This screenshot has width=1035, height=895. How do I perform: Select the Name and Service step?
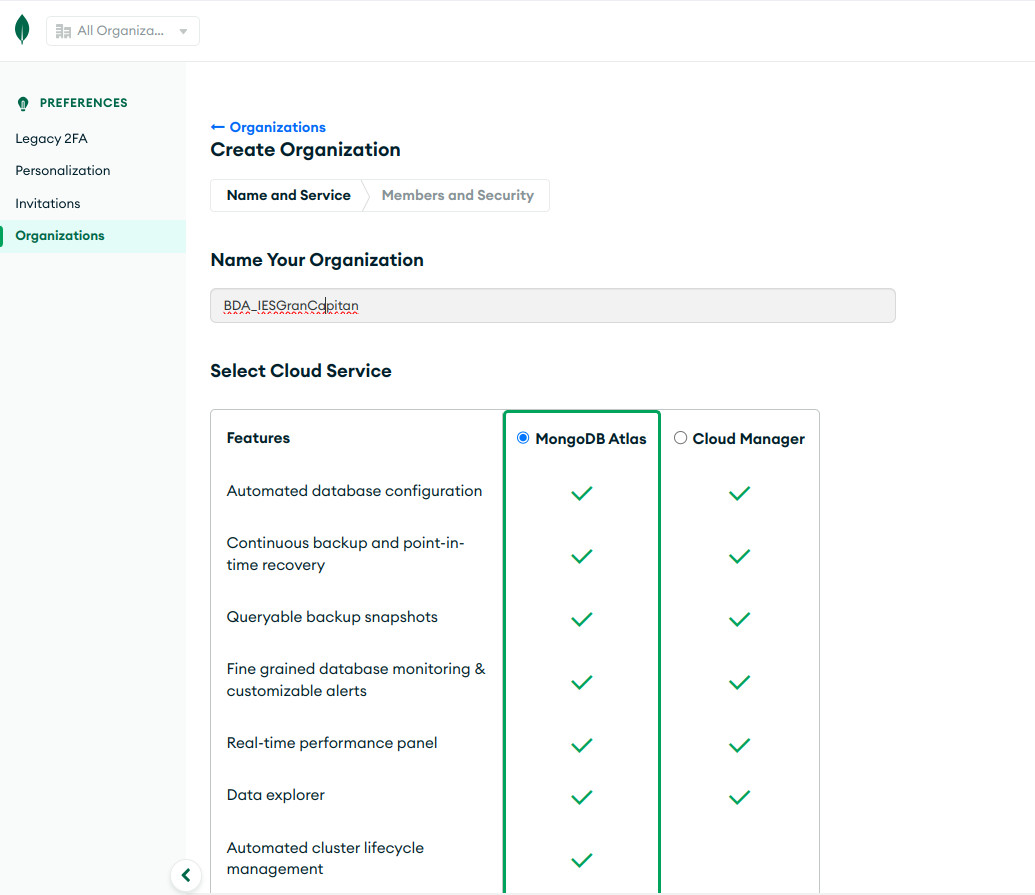(288, 195)
